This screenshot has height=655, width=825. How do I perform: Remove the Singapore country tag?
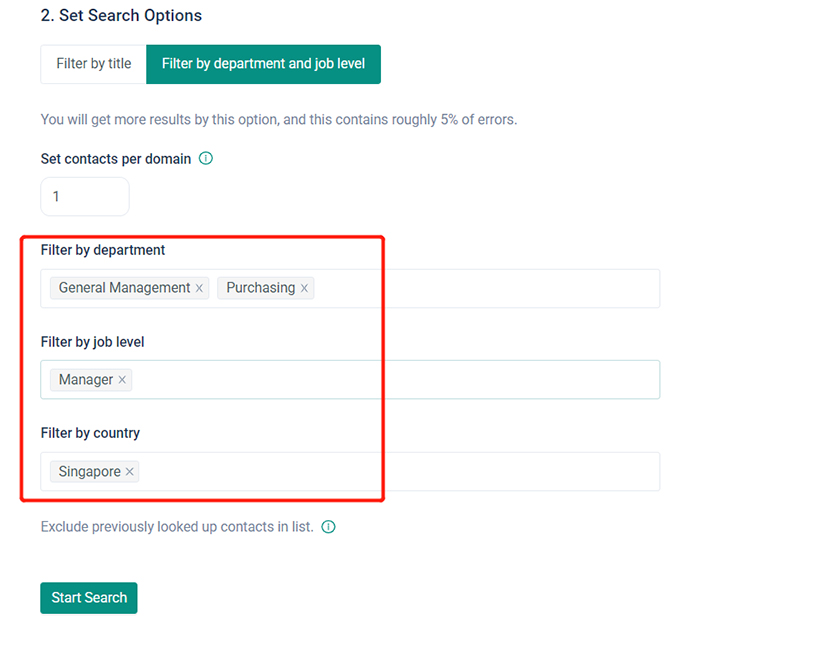pyautogui.click(x=130, y=472)
